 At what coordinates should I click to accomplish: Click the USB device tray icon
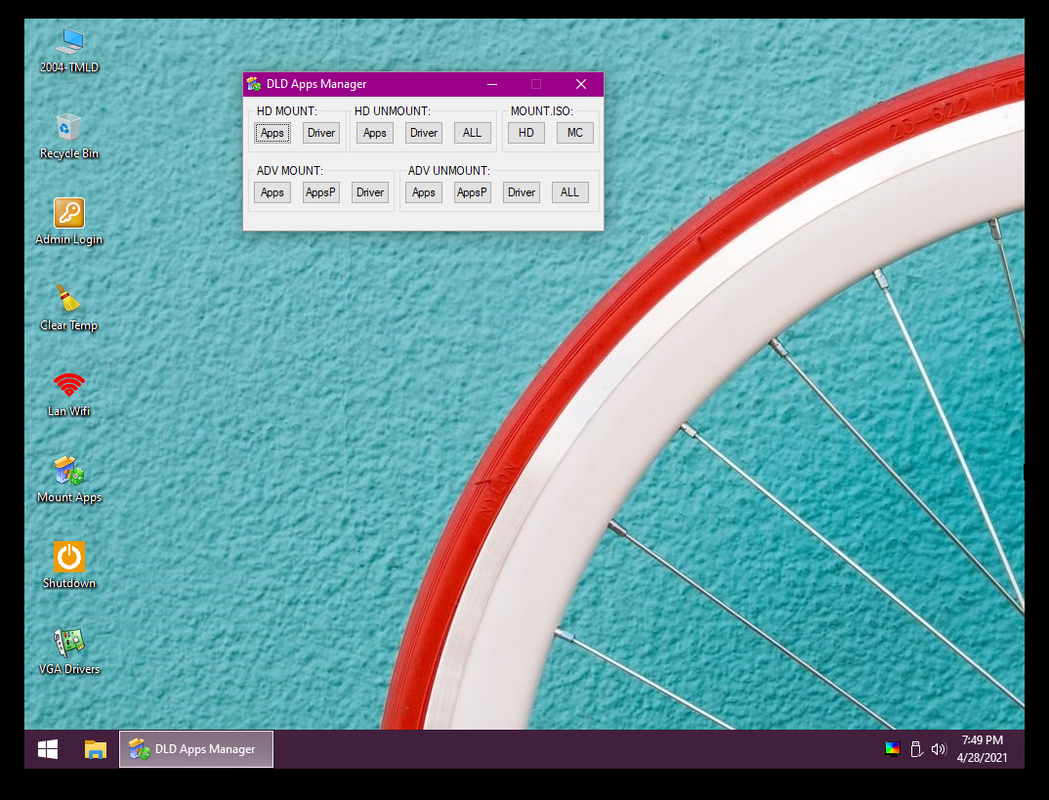tap(916, 748)
